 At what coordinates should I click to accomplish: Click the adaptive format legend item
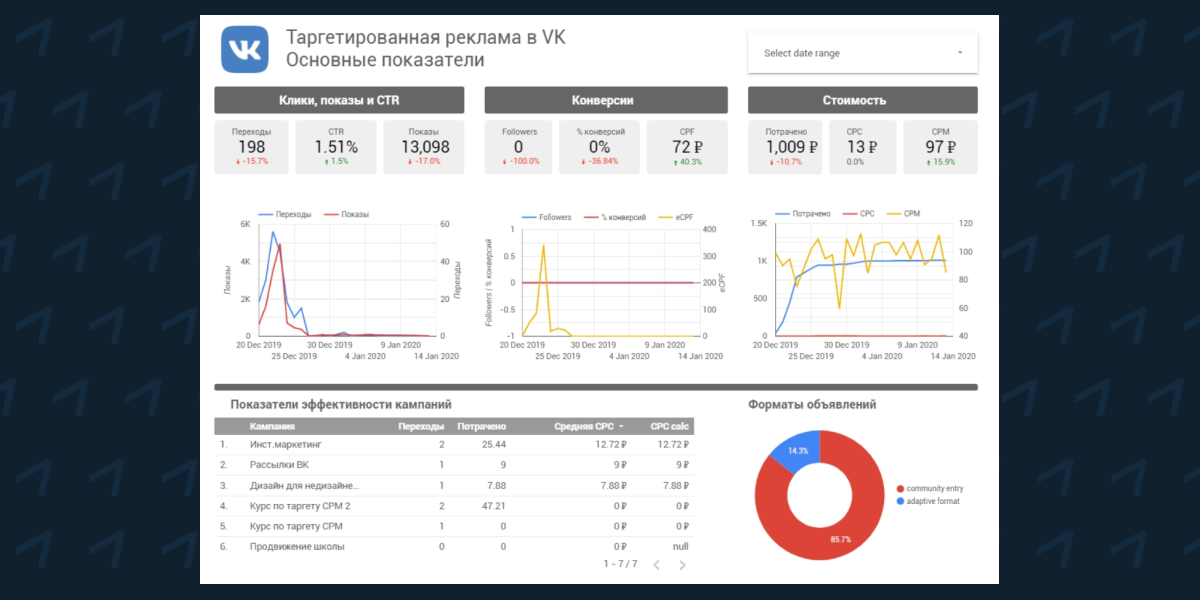coord(928,501)
